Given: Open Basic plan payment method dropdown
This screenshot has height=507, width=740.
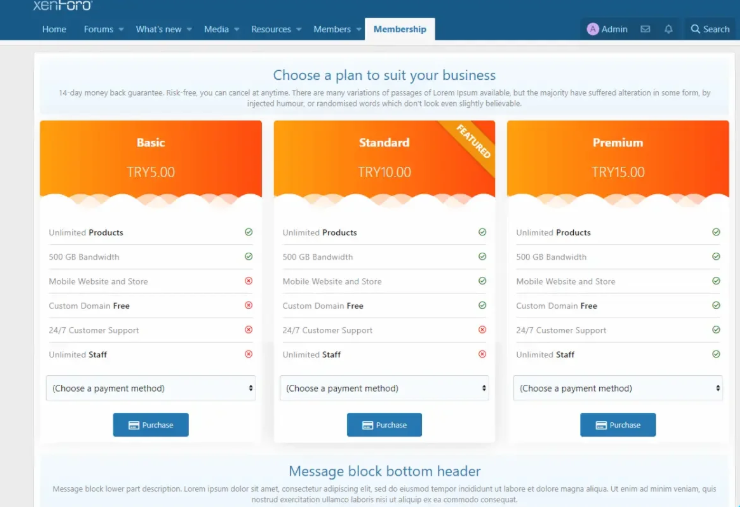Looking at the screenshot, I should click(x=150, y=388).
